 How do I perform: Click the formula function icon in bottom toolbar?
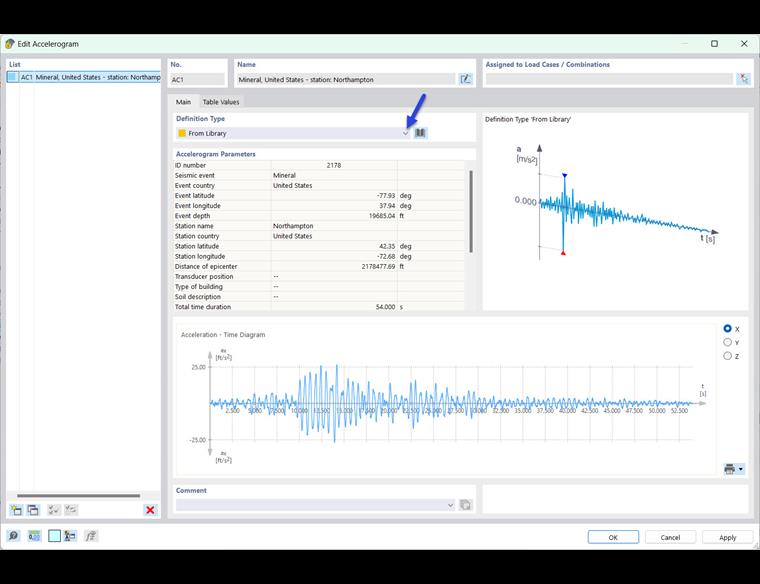(91, 536)
